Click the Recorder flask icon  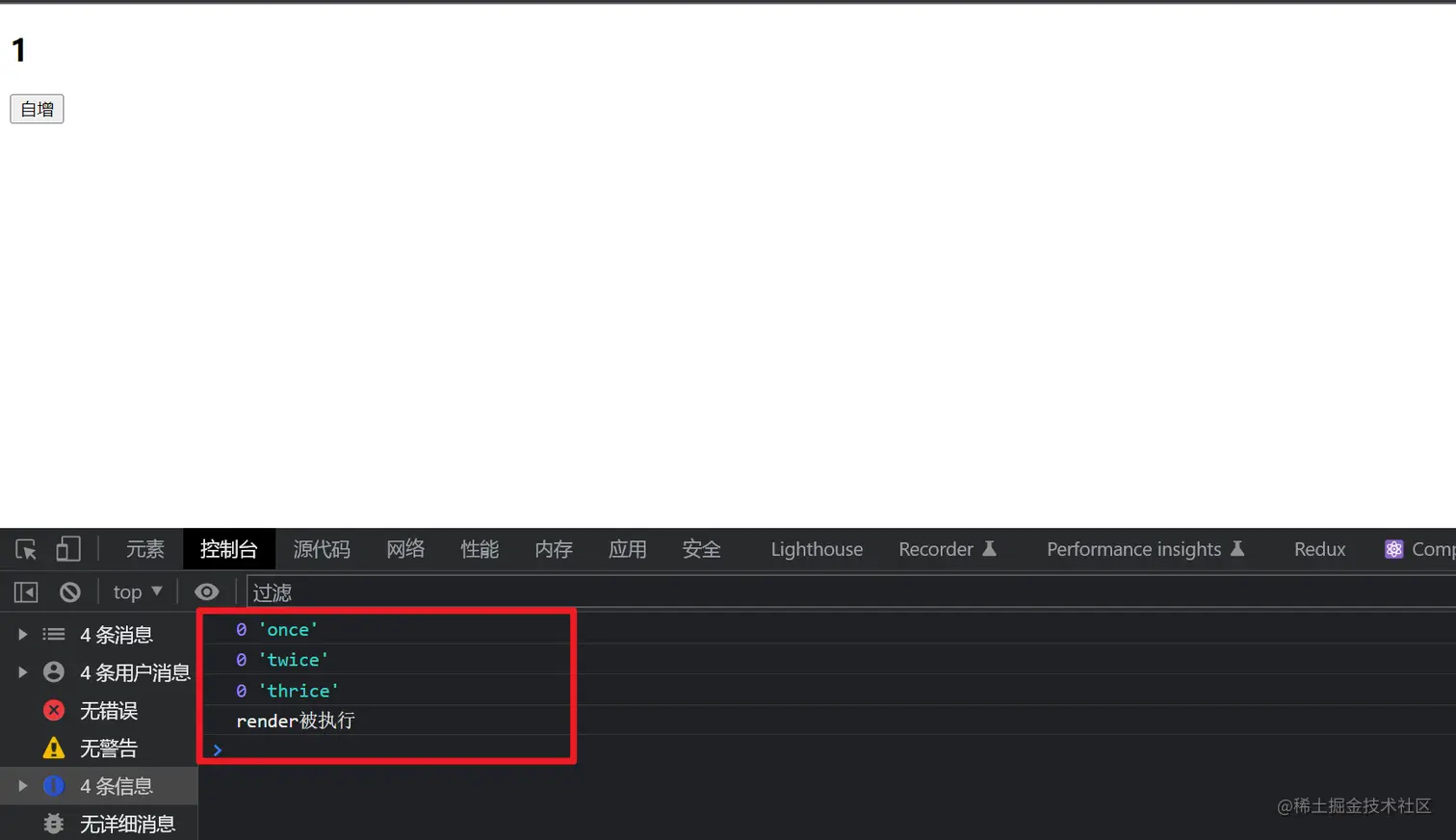pos(989,548)
